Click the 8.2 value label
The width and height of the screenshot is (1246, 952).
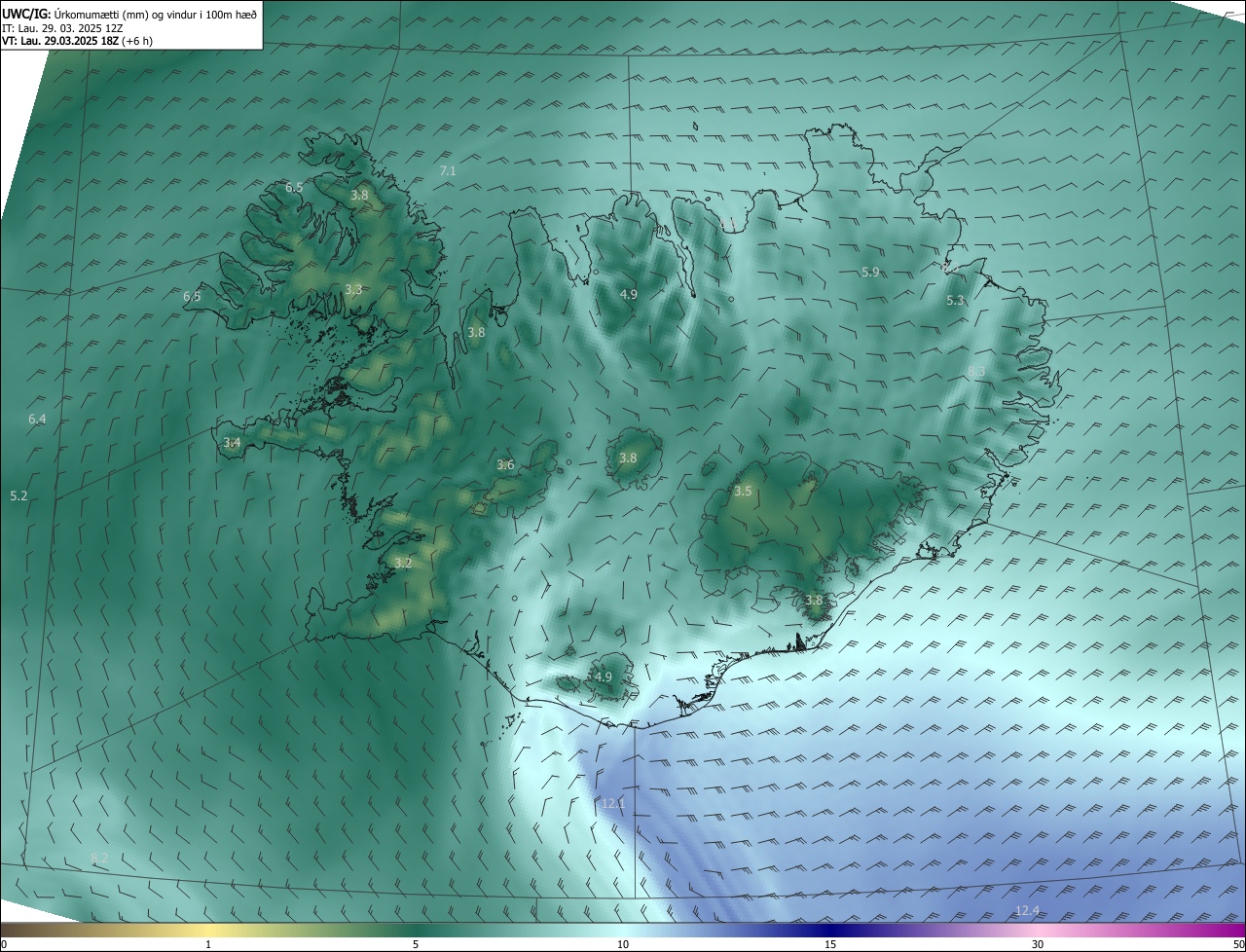click(x=99, y=858)
